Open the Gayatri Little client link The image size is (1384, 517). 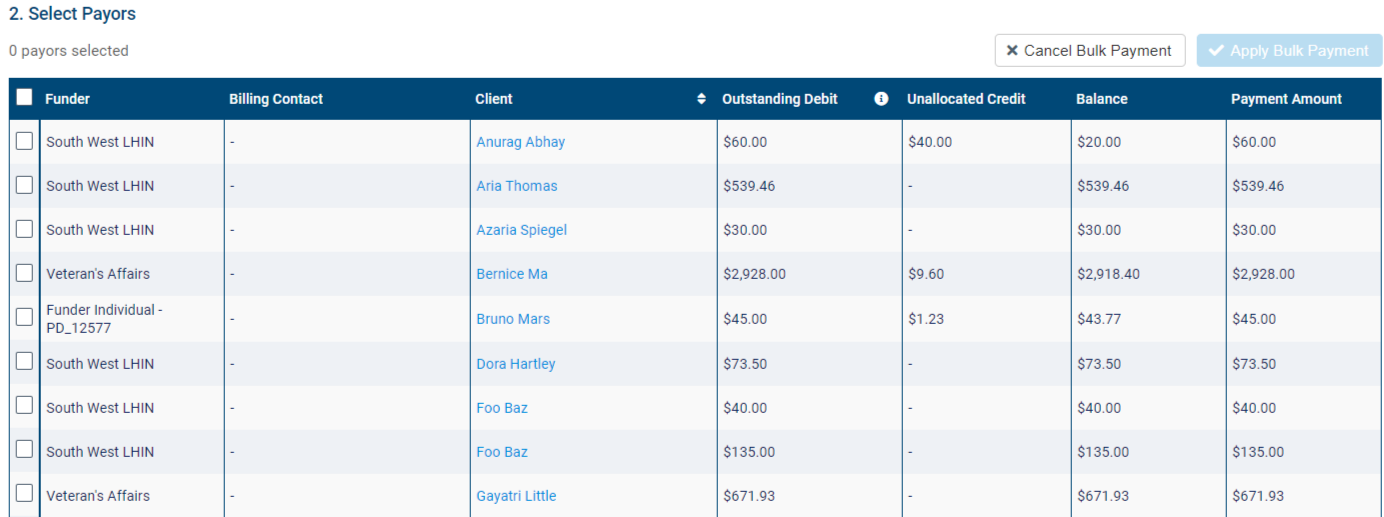[x=516, y=496]
